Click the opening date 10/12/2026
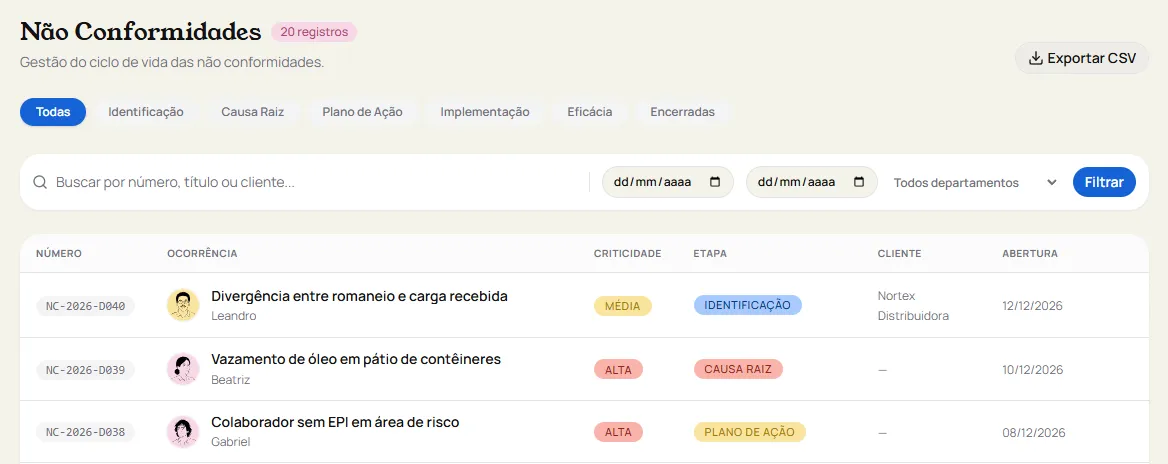Screen dimensions: 1168x464 [x=1032, y=369]
